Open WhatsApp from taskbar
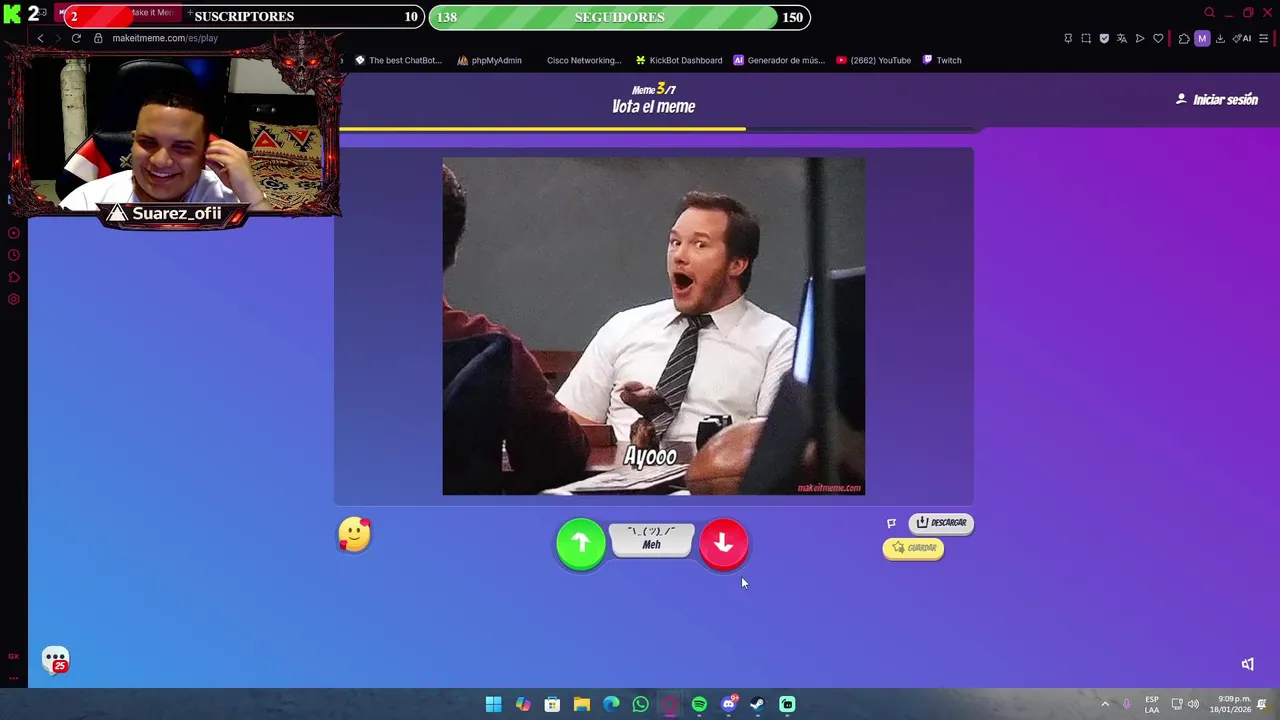1280x720 pixels. point(640,704)
